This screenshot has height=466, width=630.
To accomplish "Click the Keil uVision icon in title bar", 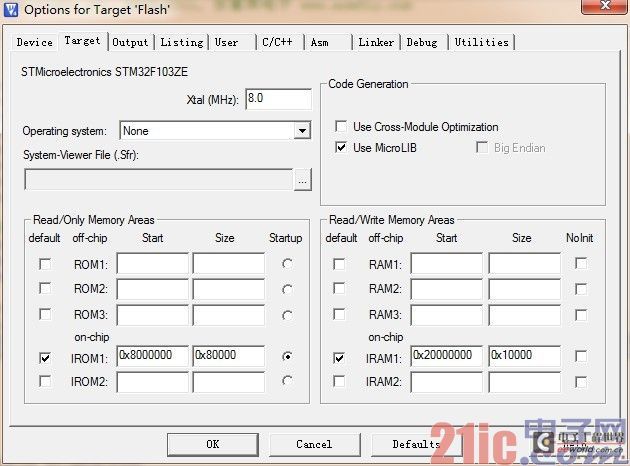I will (x=10, y=9).
